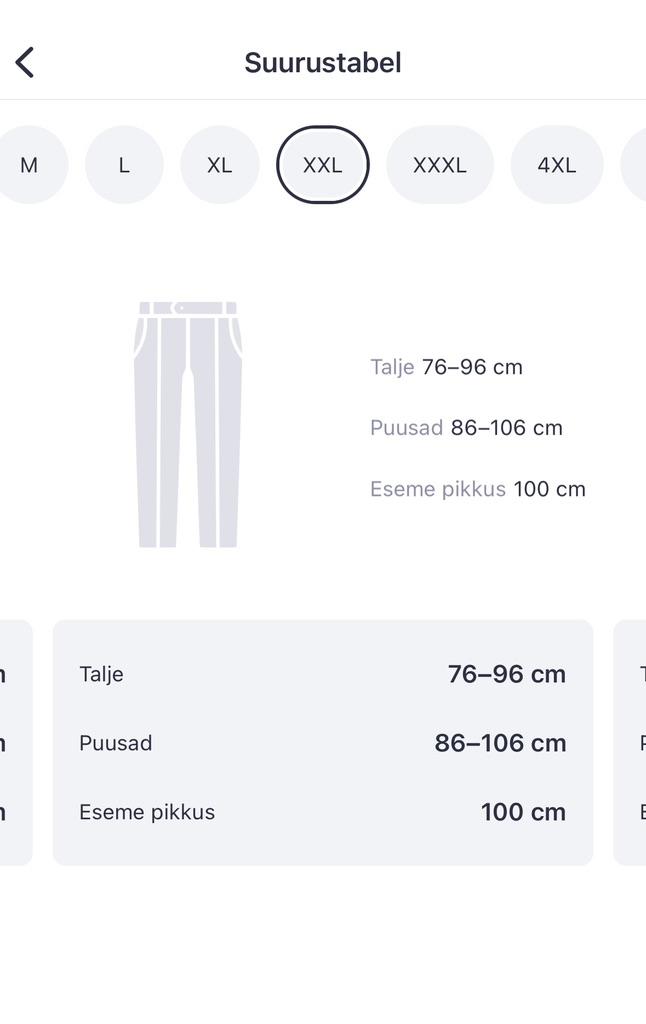This screenshot has width=646, height=1024.
Task: Tap the Puusad label beside the trousers
Action: [x=406, y=428]
